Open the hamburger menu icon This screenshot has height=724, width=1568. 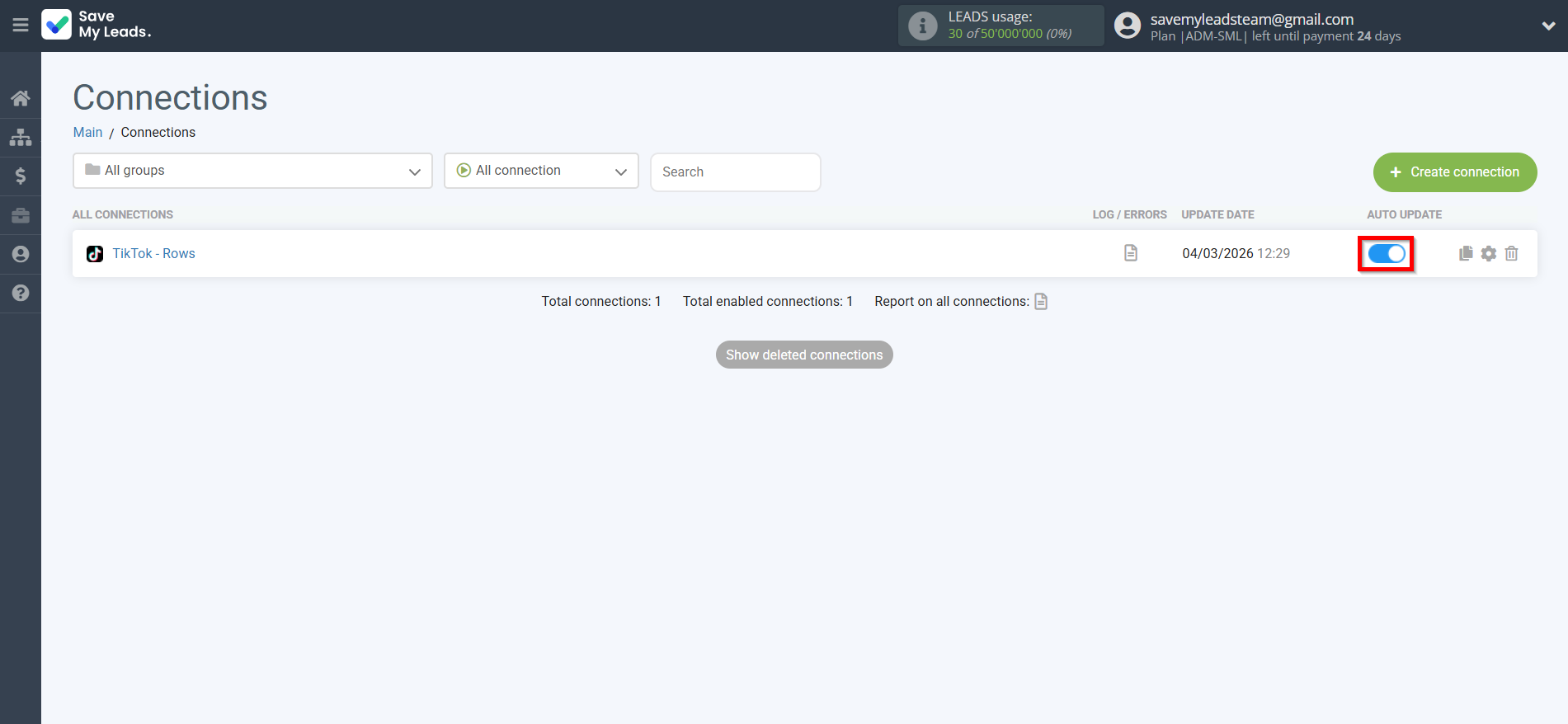[21, 26]
